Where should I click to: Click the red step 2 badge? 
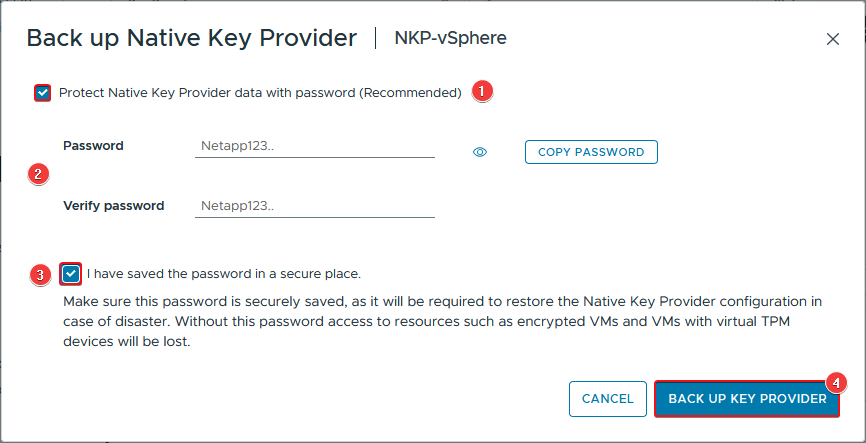pos(38,175)
